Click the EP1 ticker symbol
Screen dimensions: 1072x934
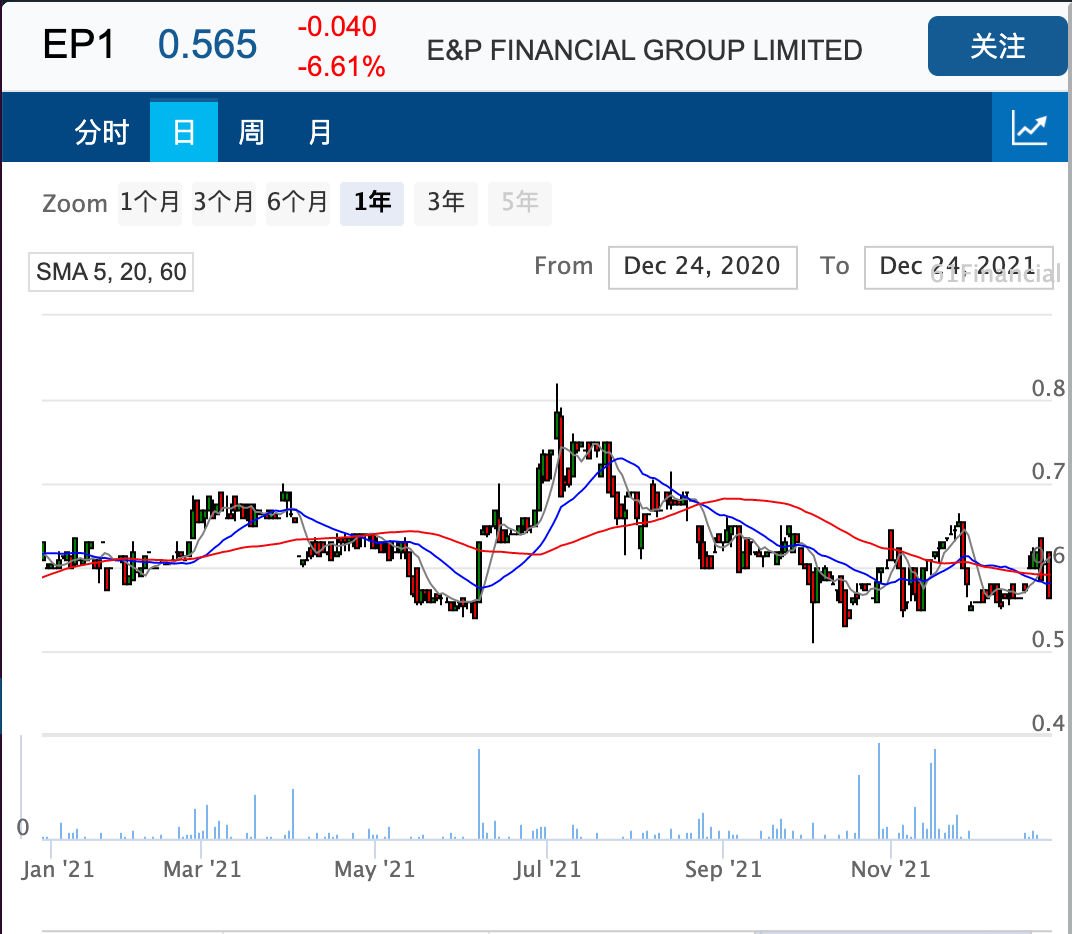79,45
